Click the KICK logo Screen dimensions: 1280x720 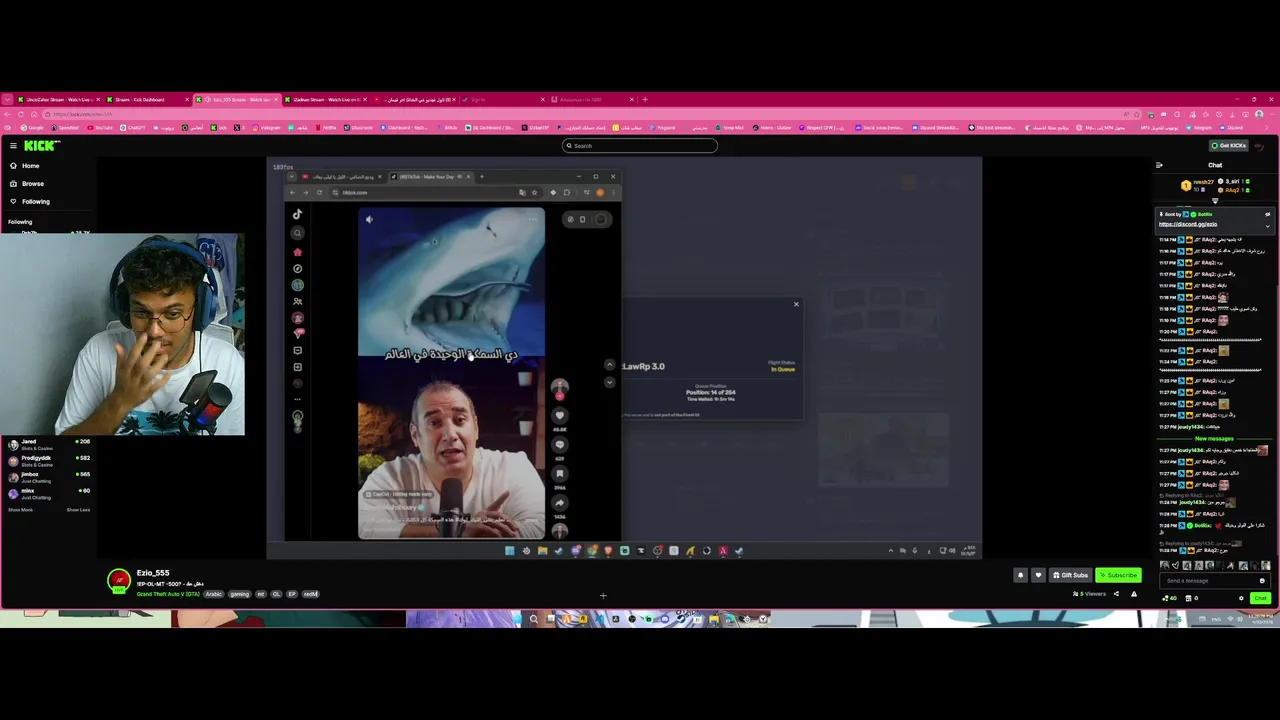click(x=42, y=145)
